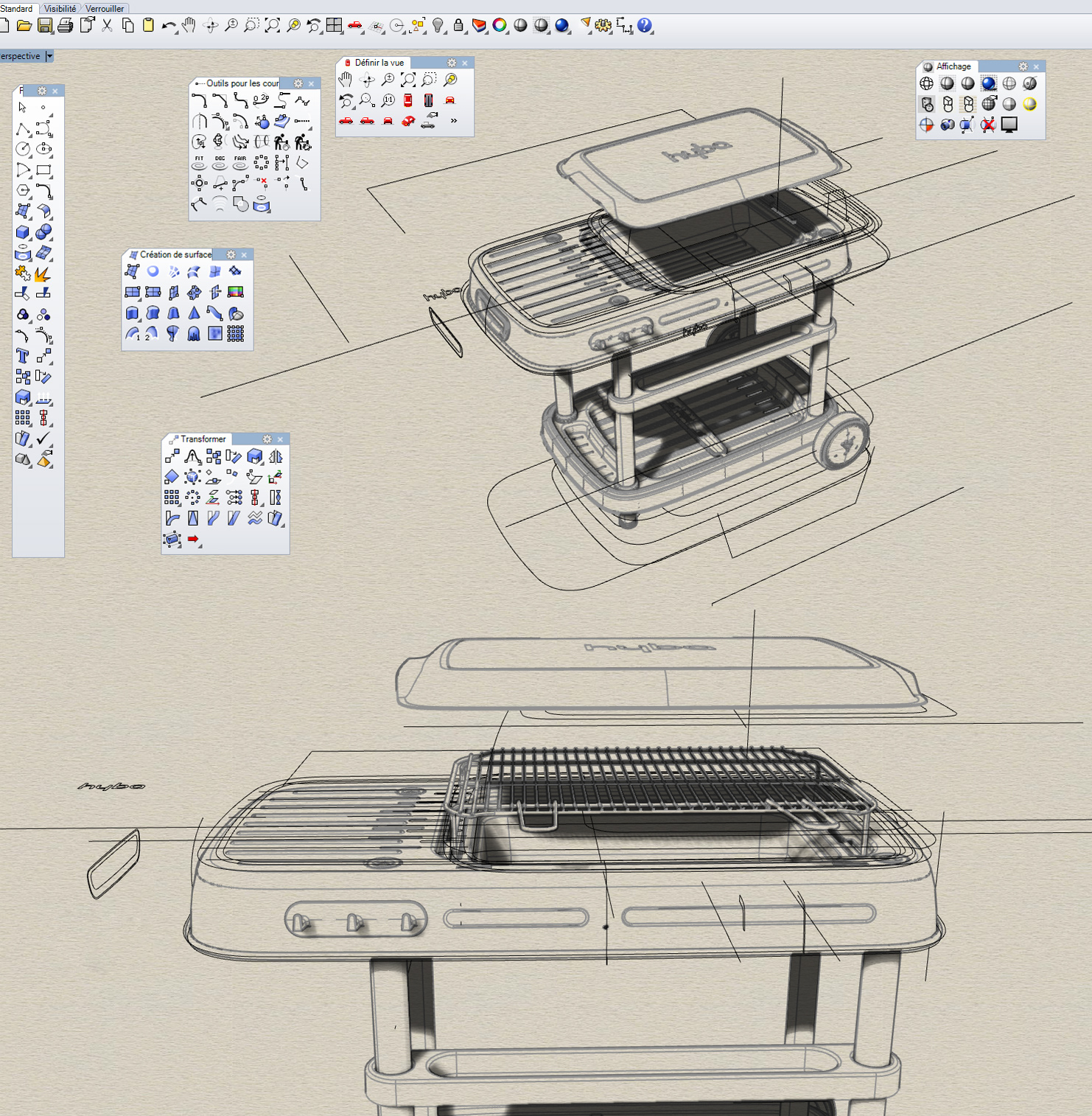Screen dimensions: 1092x1116
Task: Select the Explode tool with the orange burst
Action: pyautogui.click(x=43, y=274)
